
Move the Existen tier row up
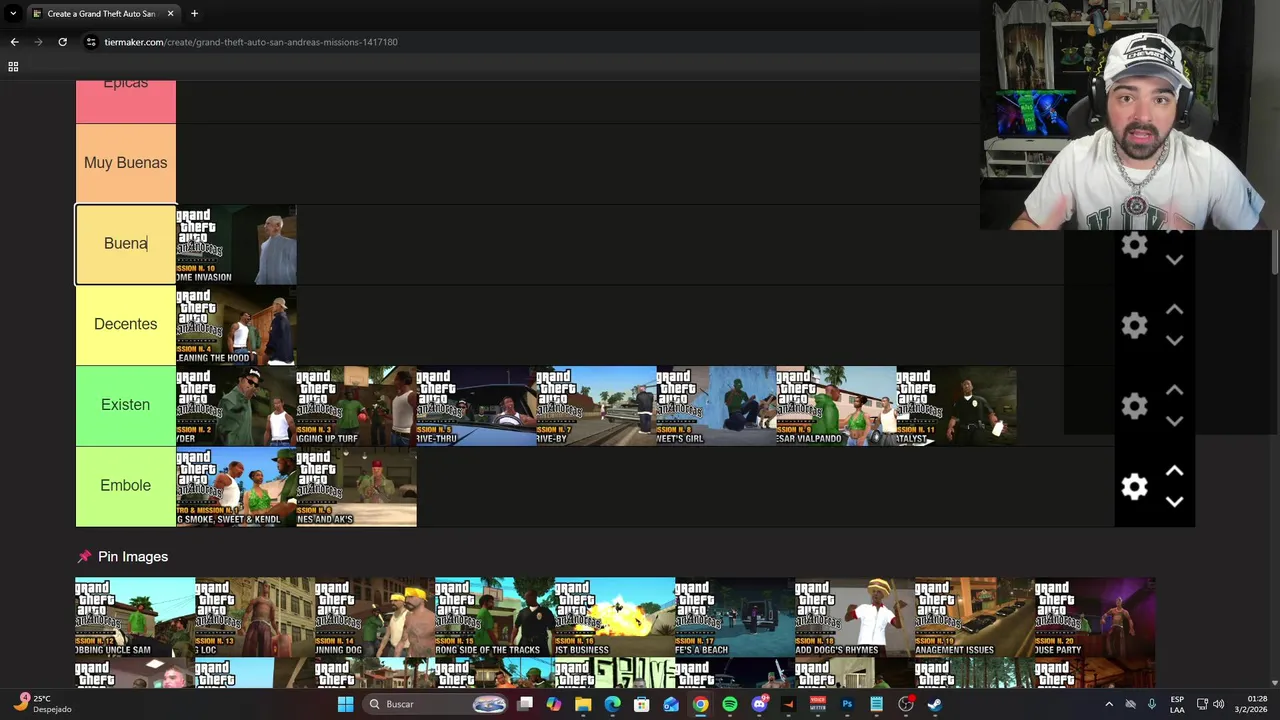pyautogui.click(x=1175, y=391)
